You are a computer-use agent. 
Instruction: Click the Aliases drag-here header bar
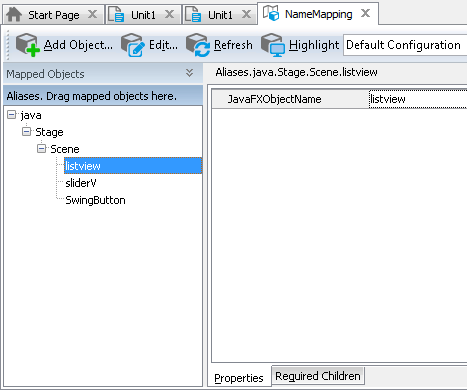click(x=103, y=96)
